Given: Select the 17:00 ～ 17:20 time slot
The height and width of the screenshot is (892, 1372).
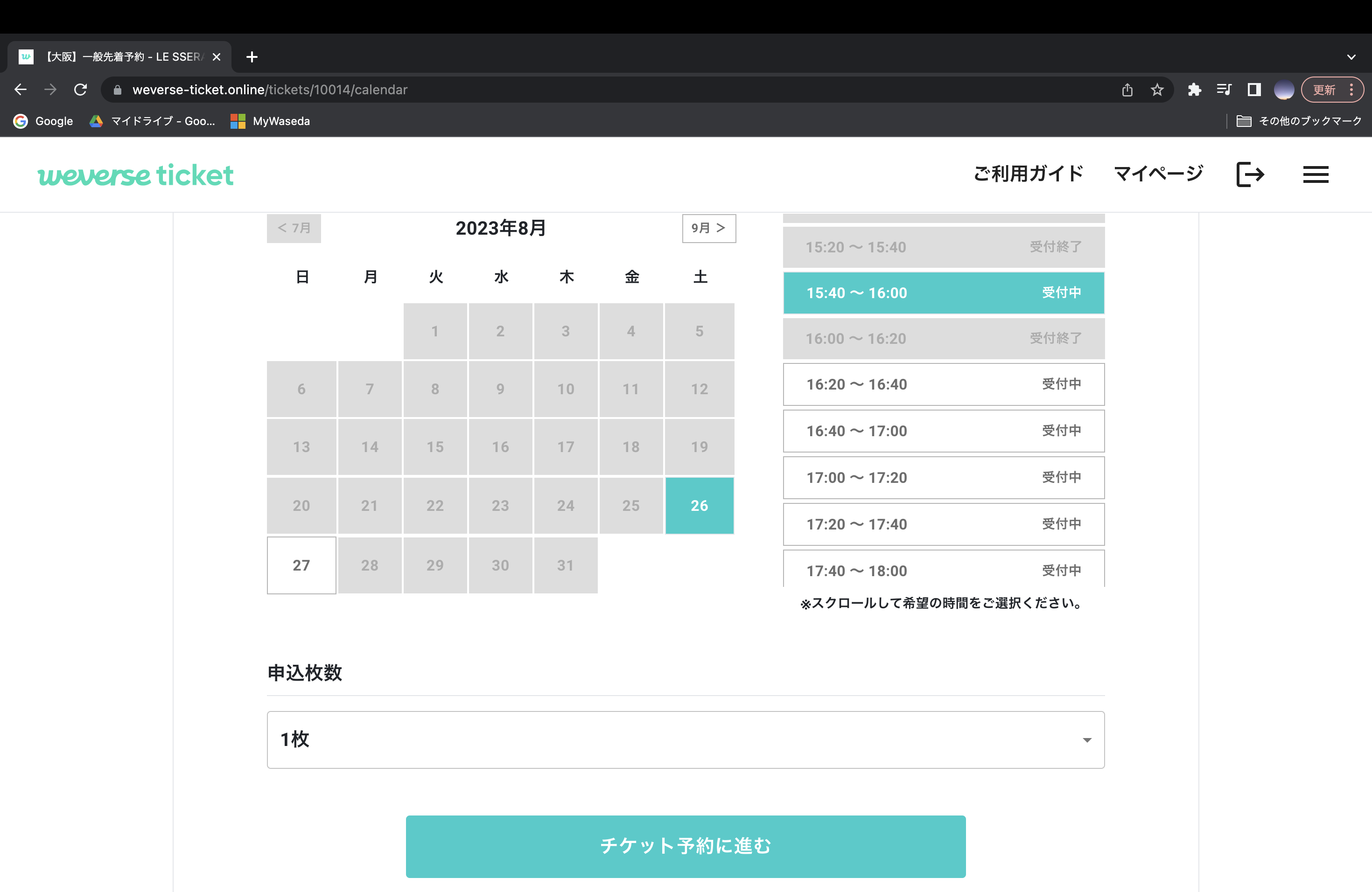Looking at the screenshot, I should [943, 478].
